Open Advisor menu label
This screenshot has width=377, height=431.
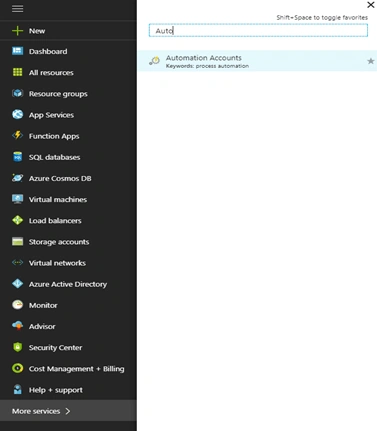[x=42, y=326]
